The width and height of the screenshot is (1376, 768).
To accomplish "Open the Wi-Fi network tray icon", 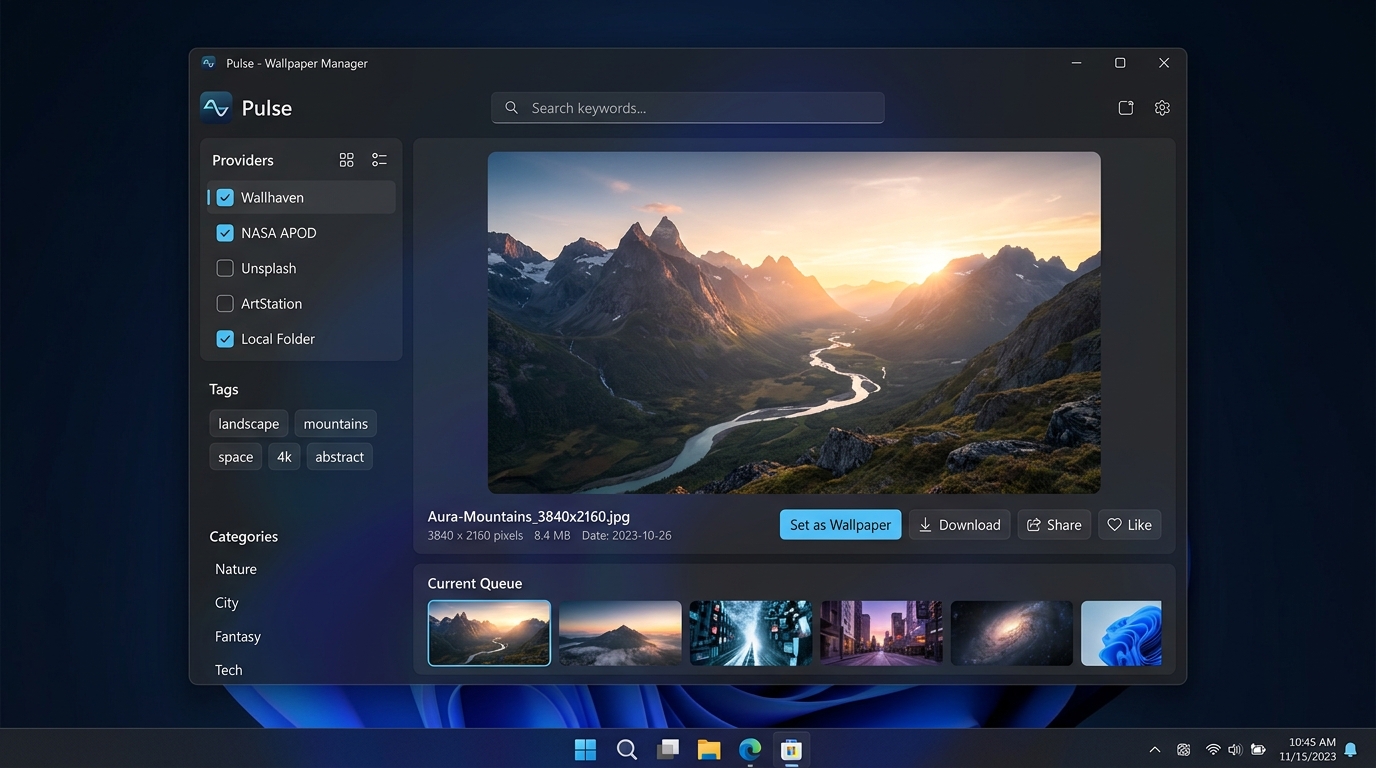I will (1213, 749).
